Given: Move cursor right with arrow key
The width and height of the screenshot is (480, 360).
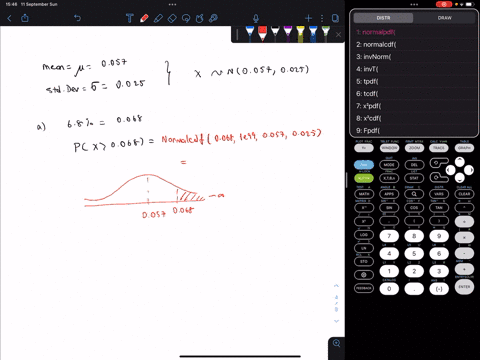Looking at the screenshot, I should click(x=469, y=170).
